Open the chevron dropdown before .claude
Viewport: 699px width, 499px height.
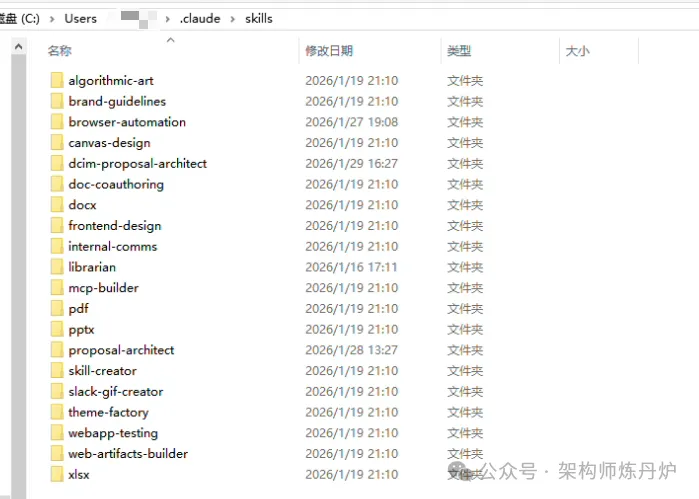click(169, 18)
